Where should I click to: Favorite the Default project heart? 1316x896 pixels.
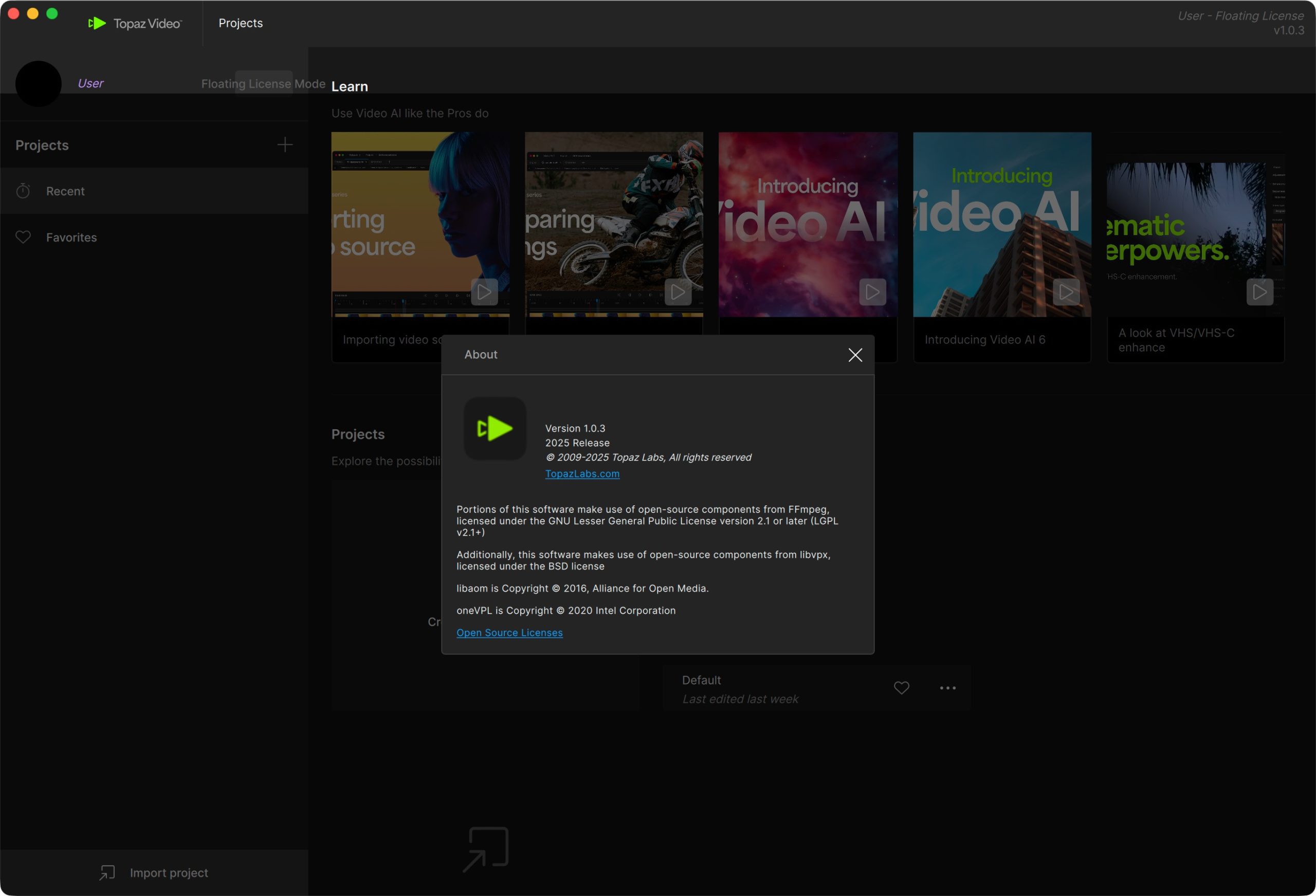click(902, 688)
